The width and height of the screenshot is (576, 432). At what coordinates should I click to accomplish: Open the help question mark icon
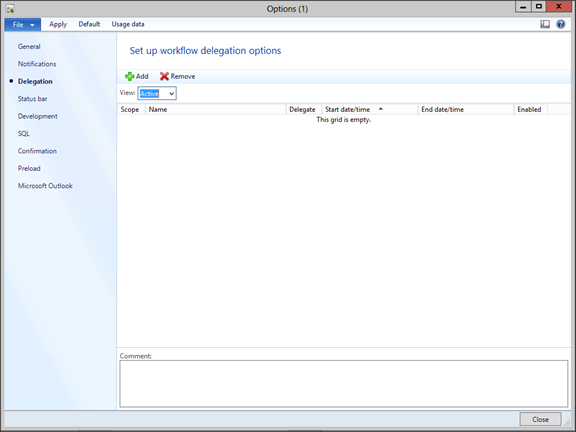[561, 24]
